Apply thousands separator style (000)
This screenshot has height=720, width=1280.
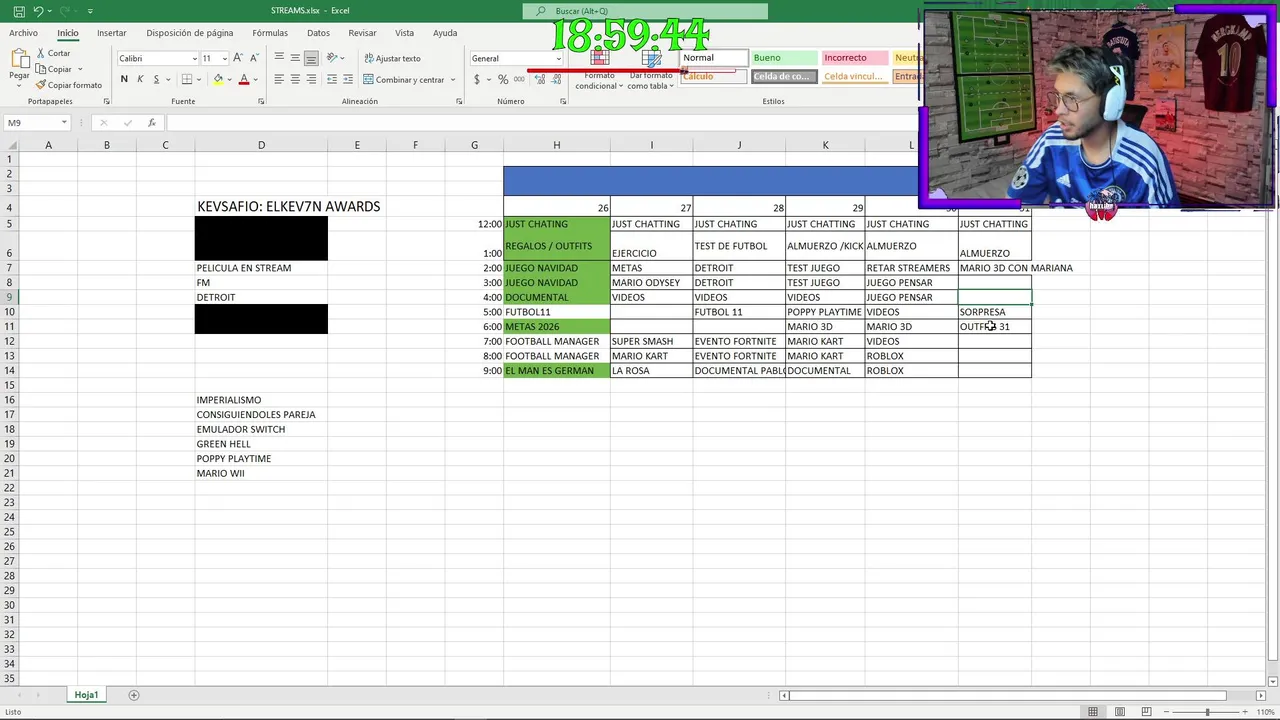pyautogui.click(x=519, y=79)
